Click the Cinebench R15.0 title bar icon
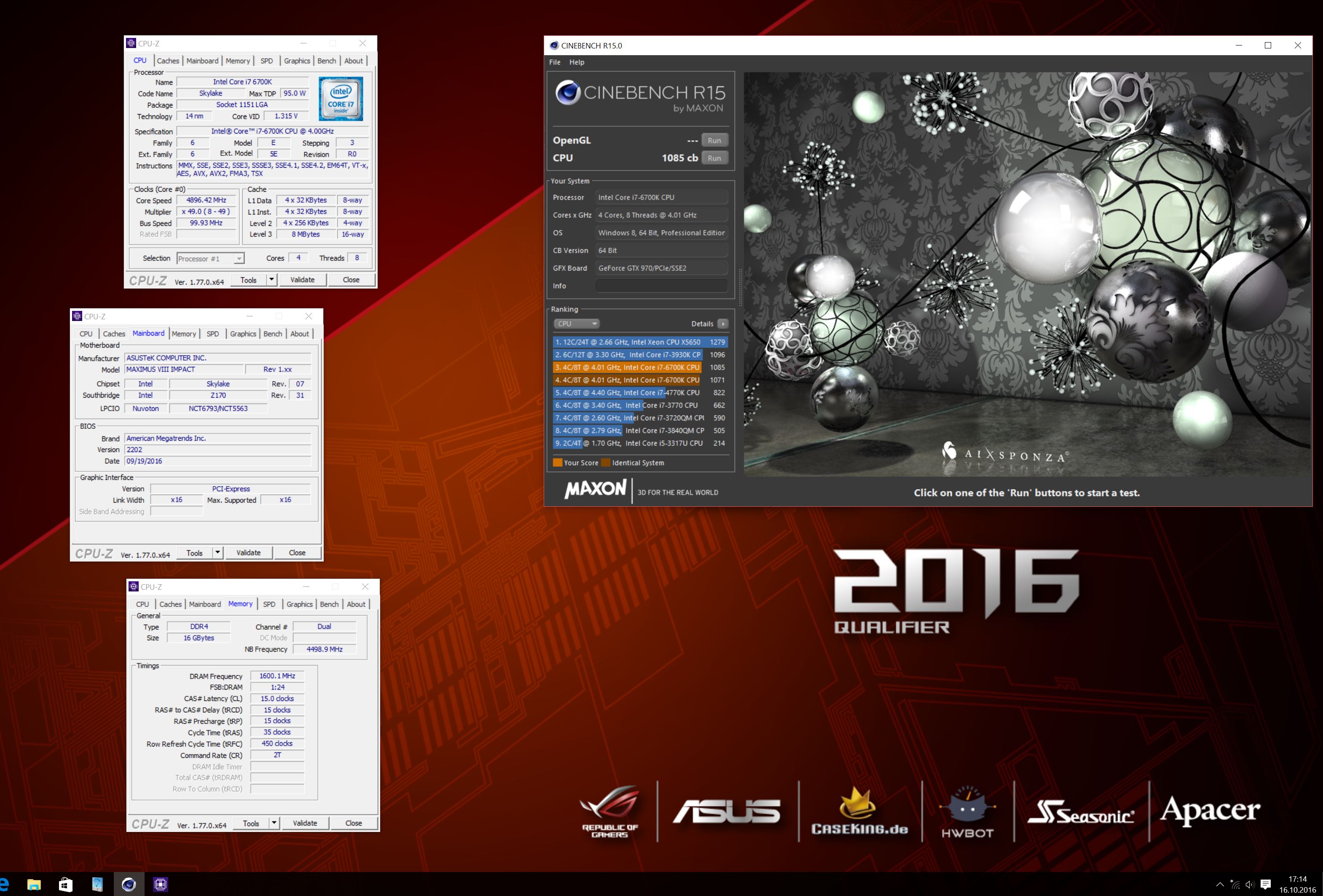The image size is (1323, 896). click(554, 45)
